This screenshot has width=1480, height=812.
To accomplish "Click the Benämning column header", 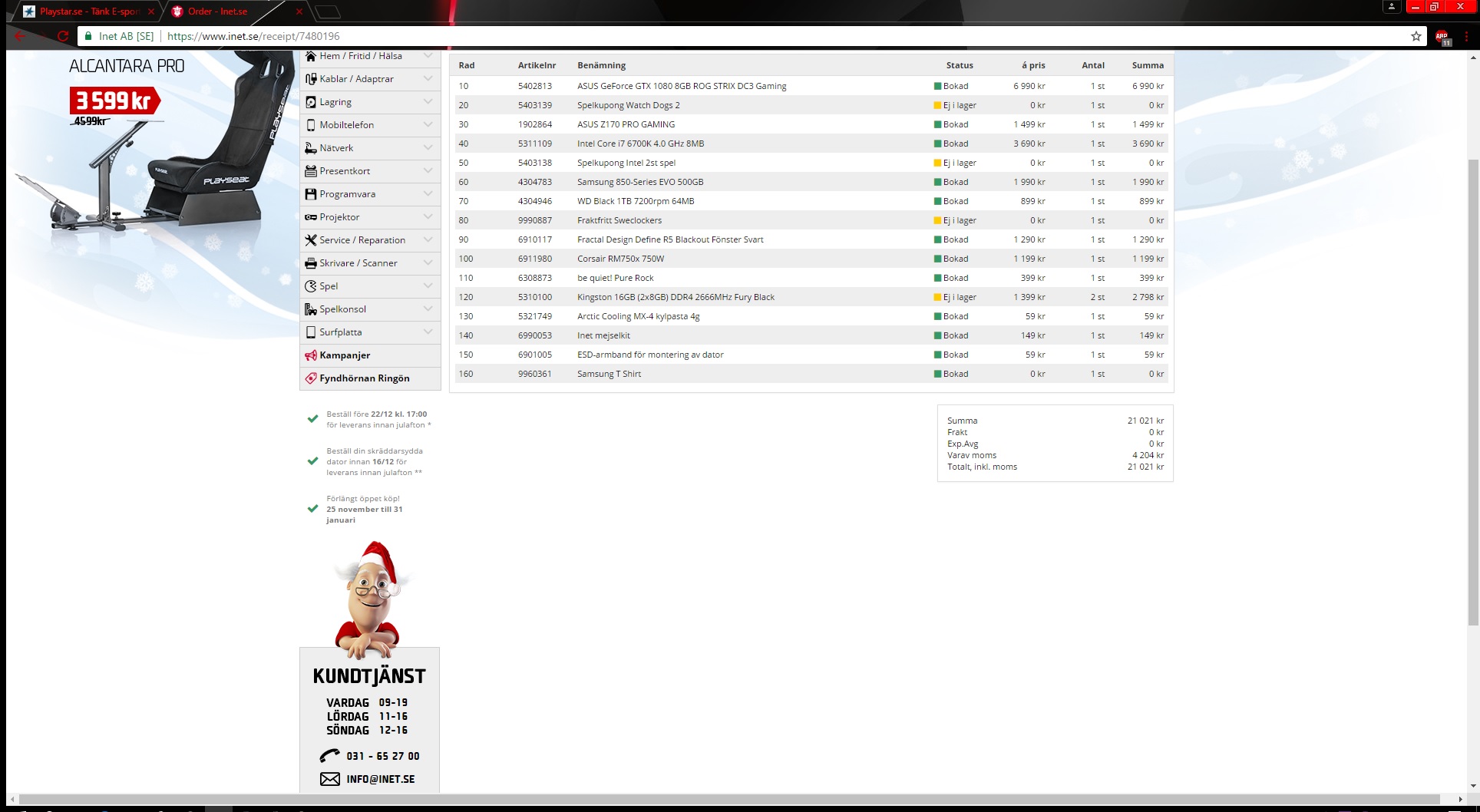I will click(x=601, y=65).
